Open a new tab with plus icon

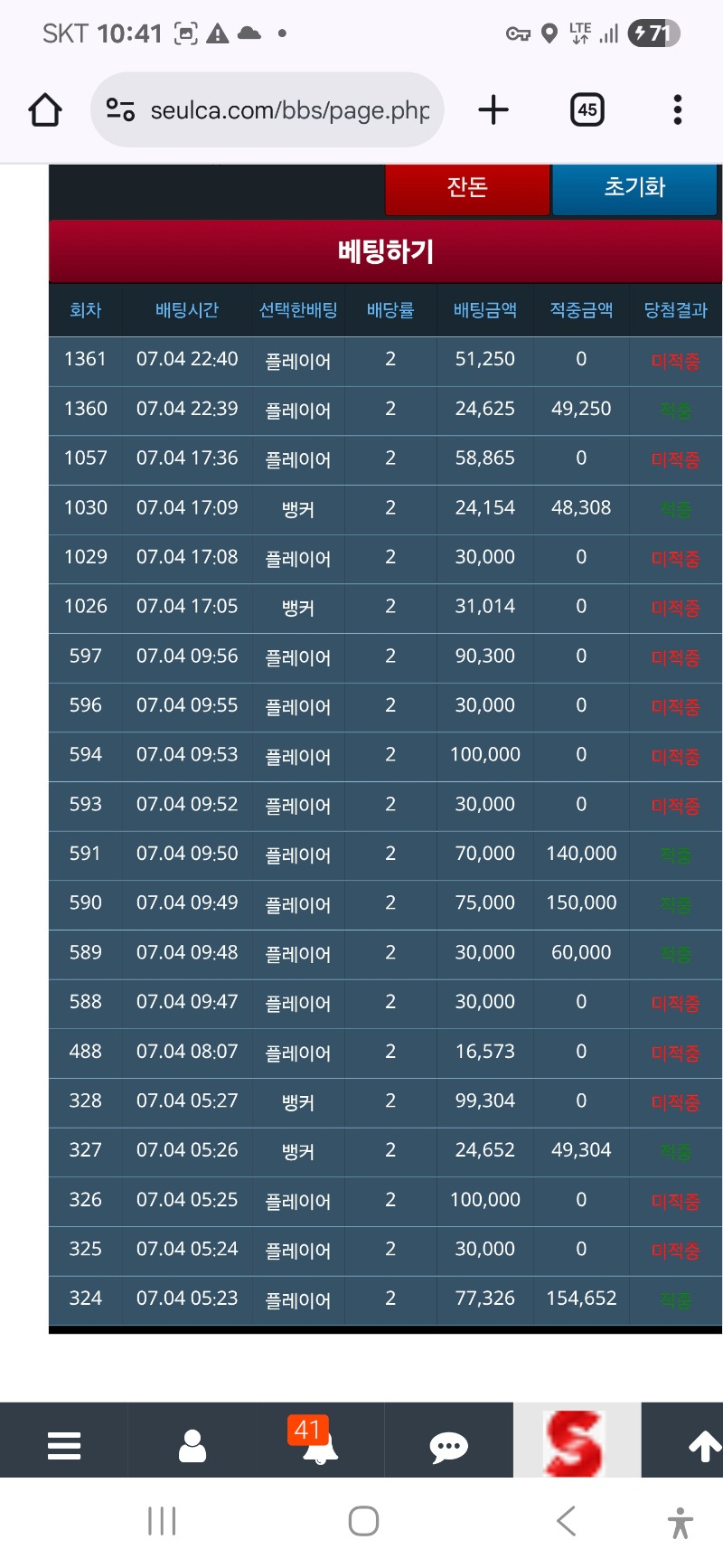click(x=493, y=110)
